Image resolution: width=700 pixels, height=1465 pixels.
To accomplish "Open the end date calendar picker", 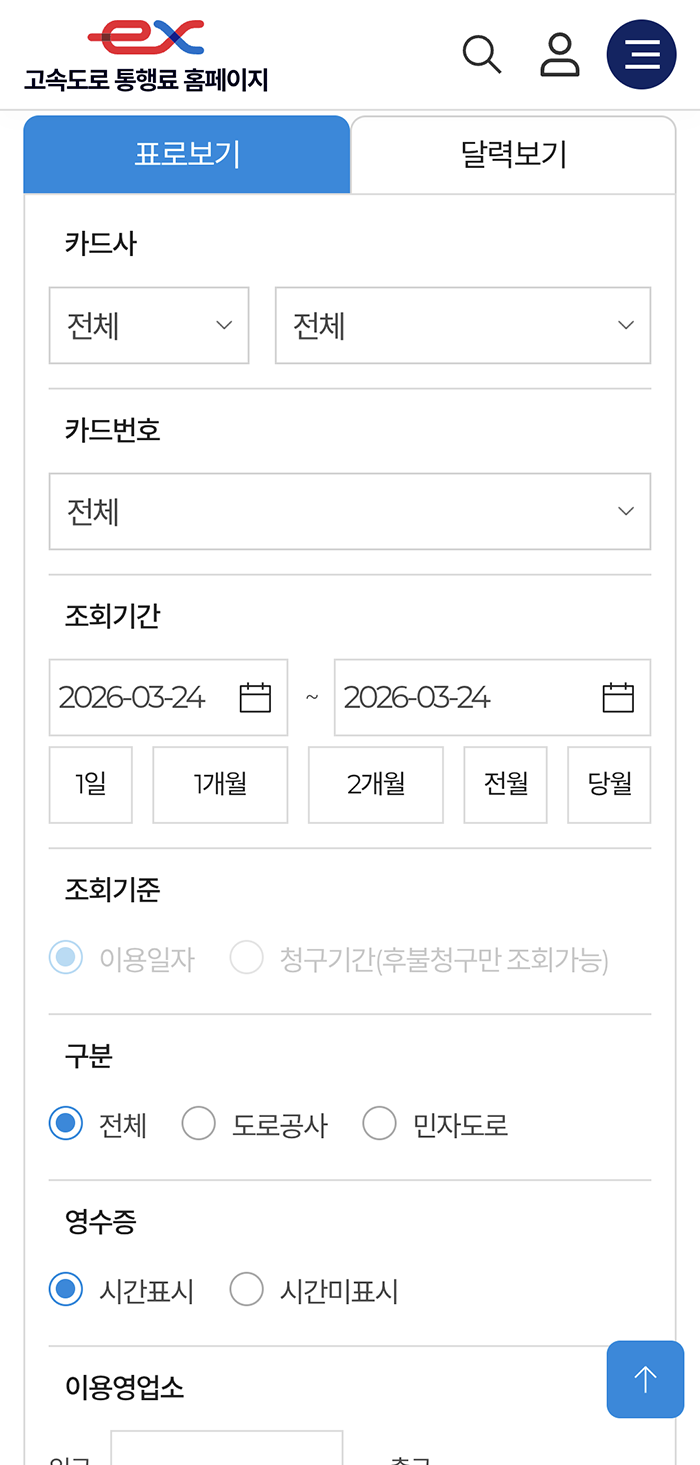I will click(618, 698).
